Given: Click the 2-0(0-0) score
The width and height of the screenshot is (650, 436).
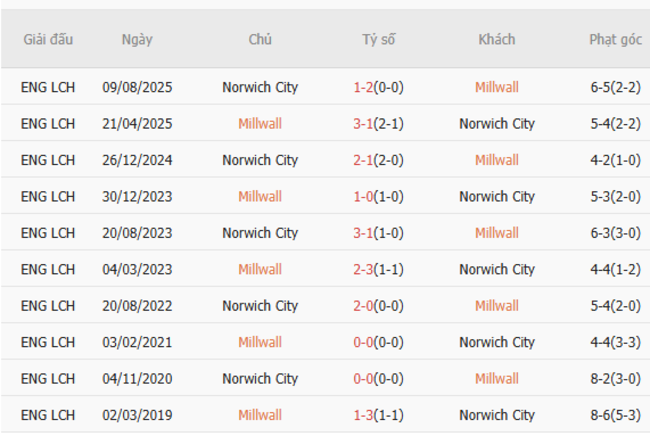Looking at the screenshot, I should click(379, 306).
